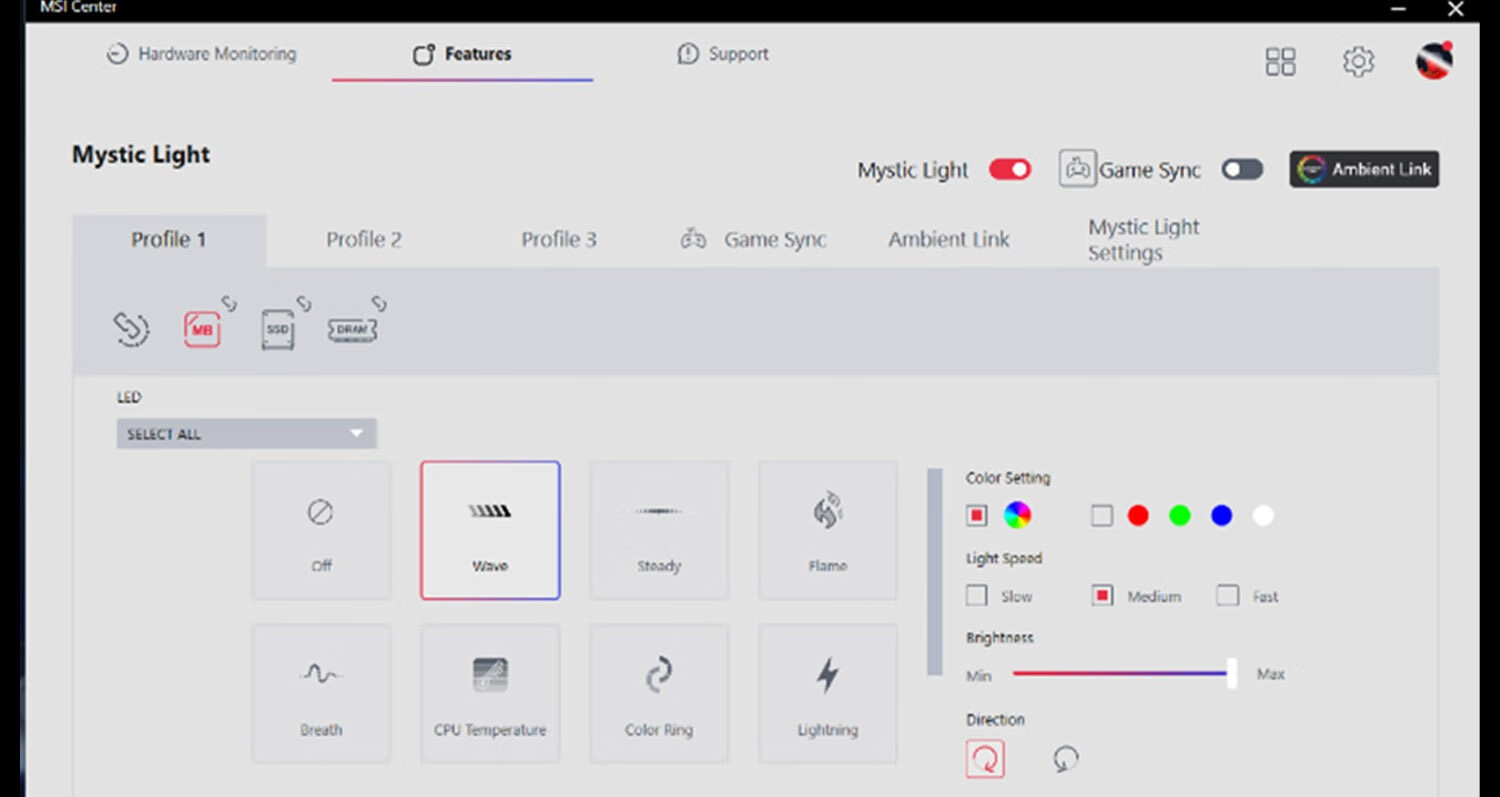
Task: Click the Ambient Link button
Action: tap(1364, 170)
